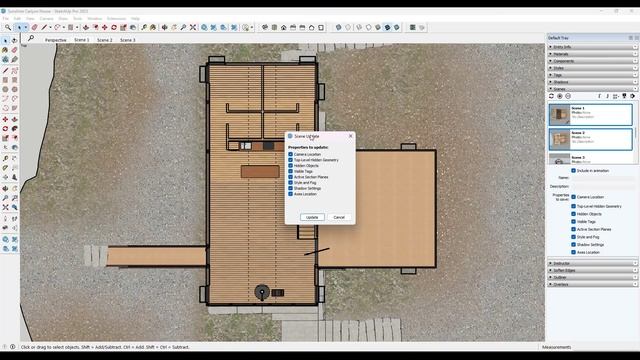Expand the Tags panel
The image size is (640, 360).
[x=592, y=75]
